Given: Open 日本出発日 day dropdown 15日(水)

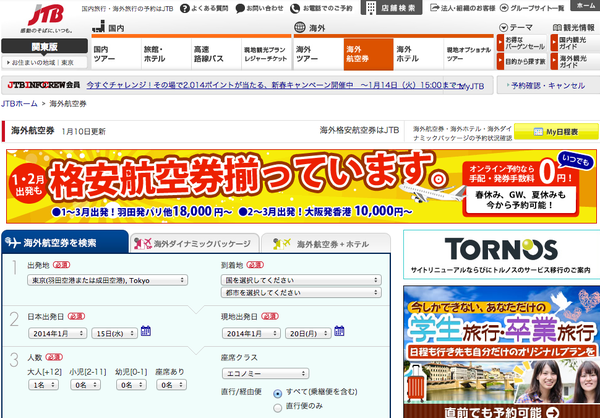Looking at the screenshot, I should [114, 333].
